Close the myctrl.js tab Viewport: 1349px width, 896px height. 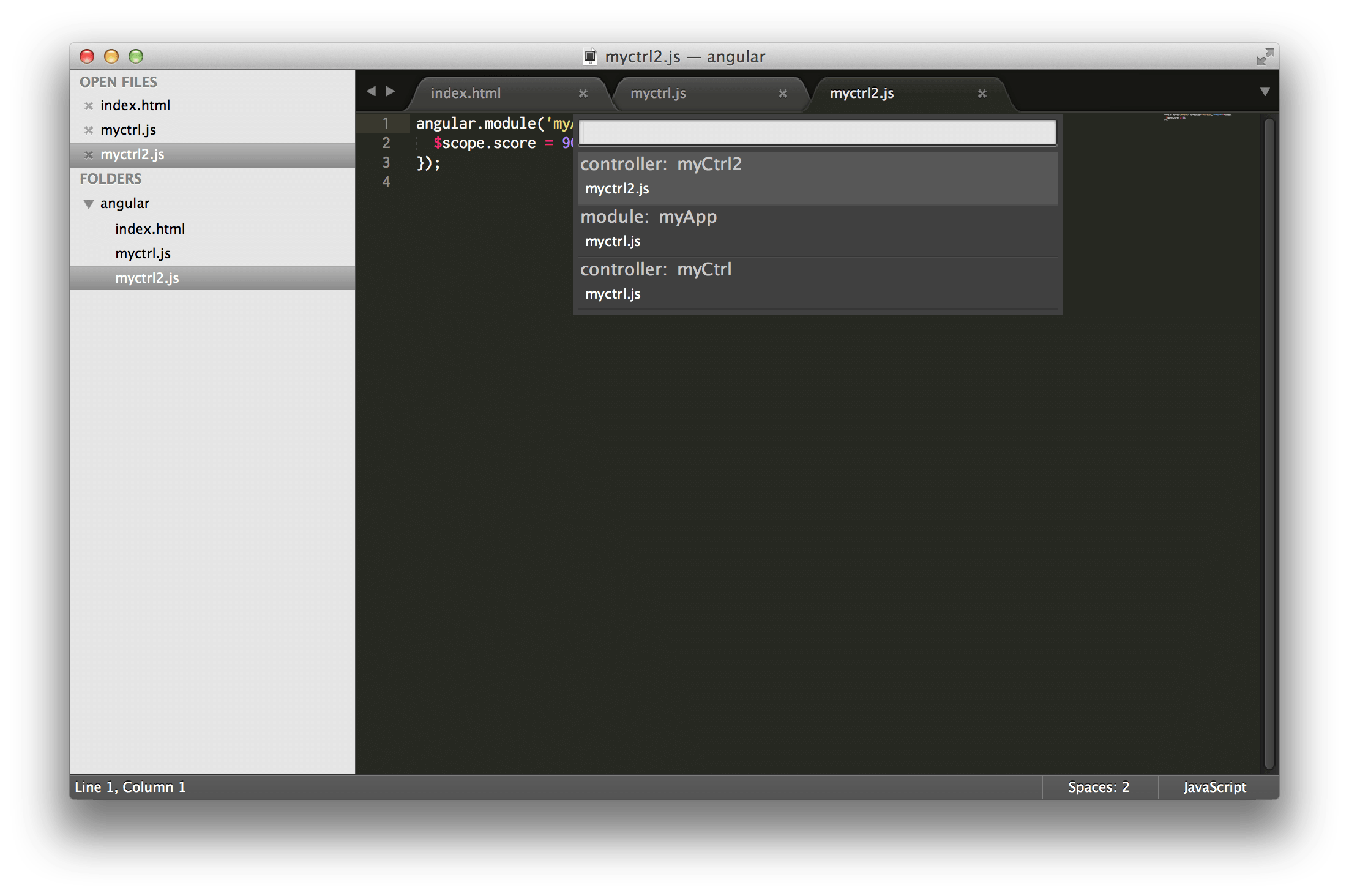(782, 94)
